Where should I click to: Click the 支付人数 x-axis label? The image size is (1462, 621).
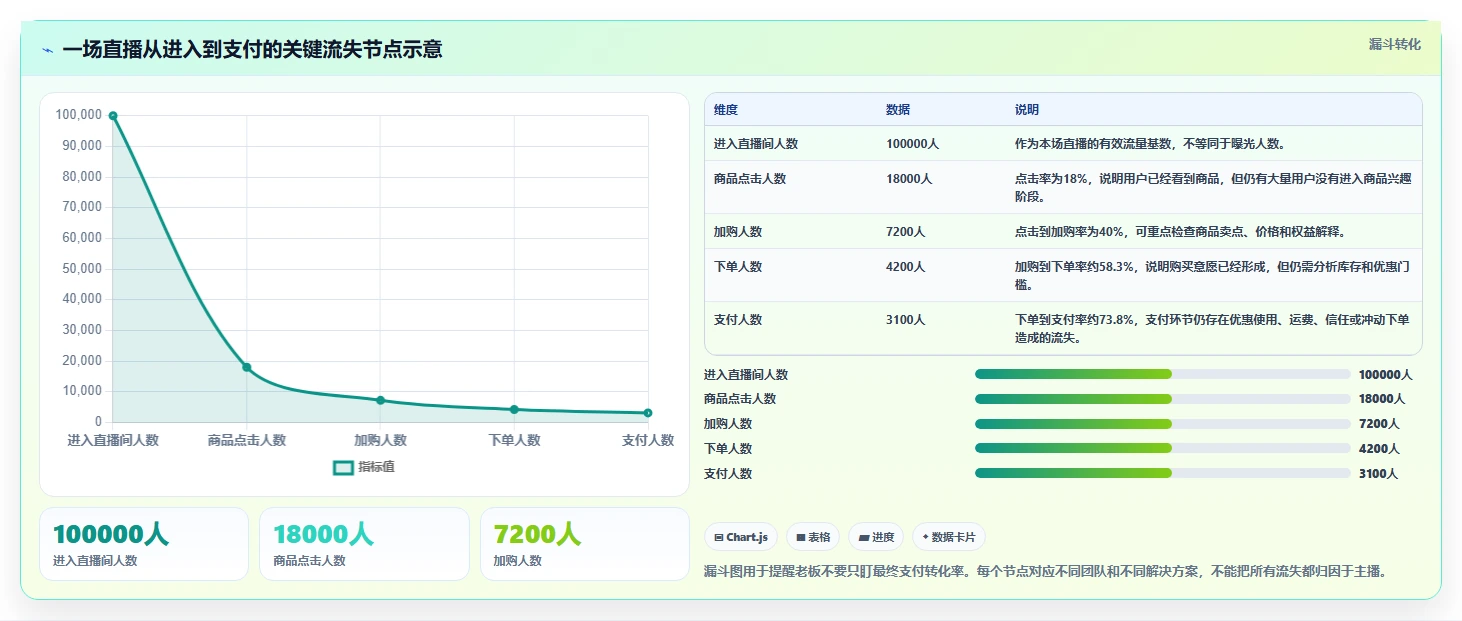[x=648, y=440]
